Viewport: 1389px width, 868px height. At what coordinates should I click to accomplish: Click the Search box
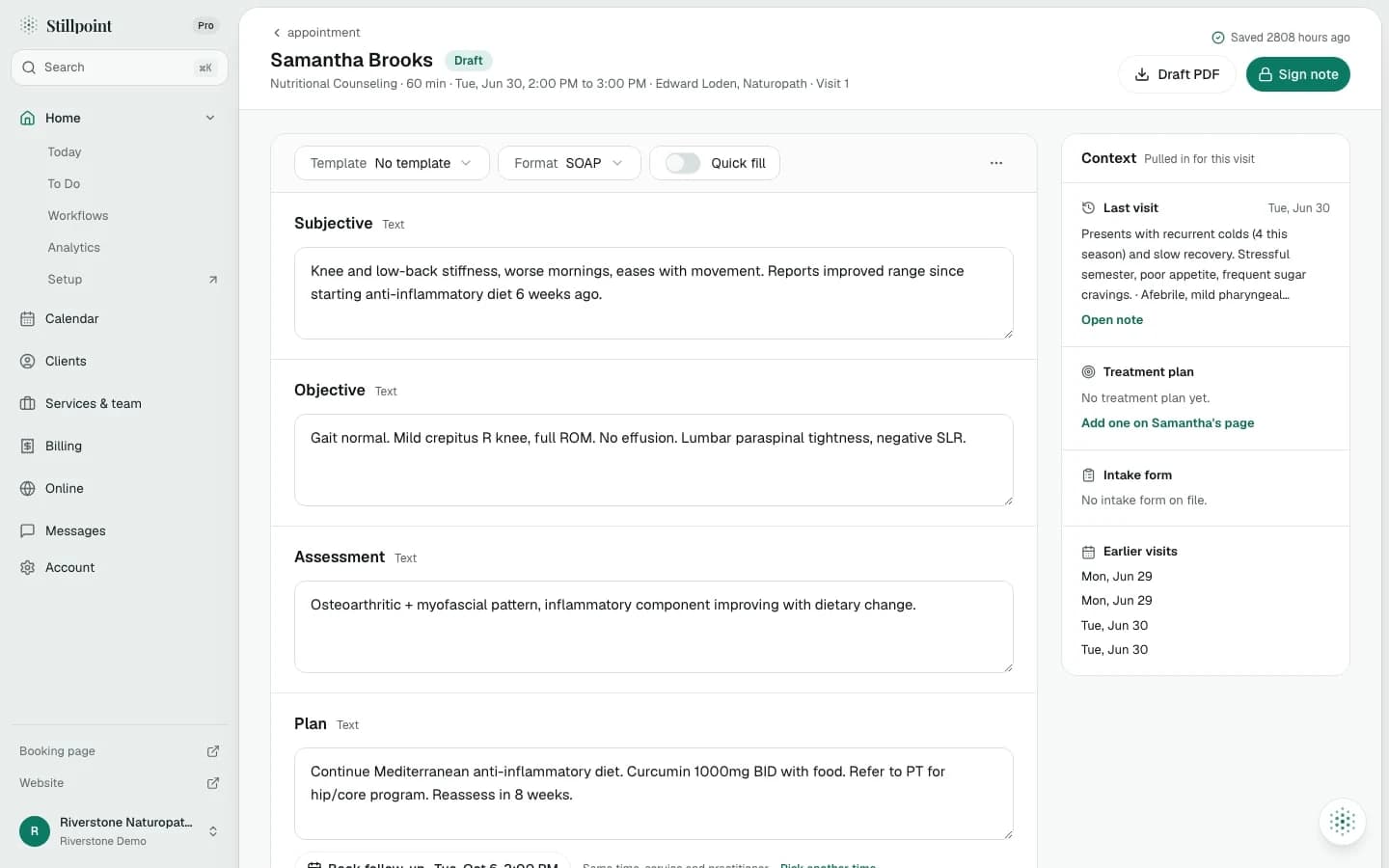120,68
